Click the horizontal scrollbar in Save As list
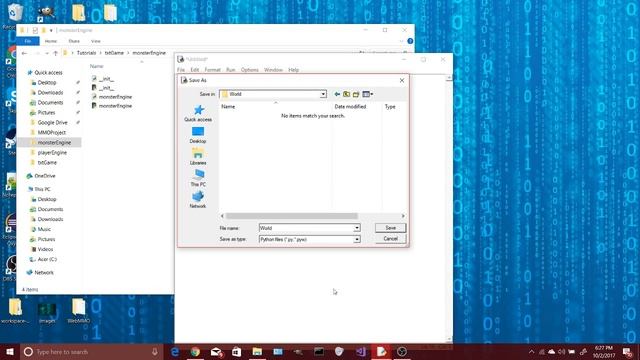Screen dimensions: 640x360 click(292, 216)
